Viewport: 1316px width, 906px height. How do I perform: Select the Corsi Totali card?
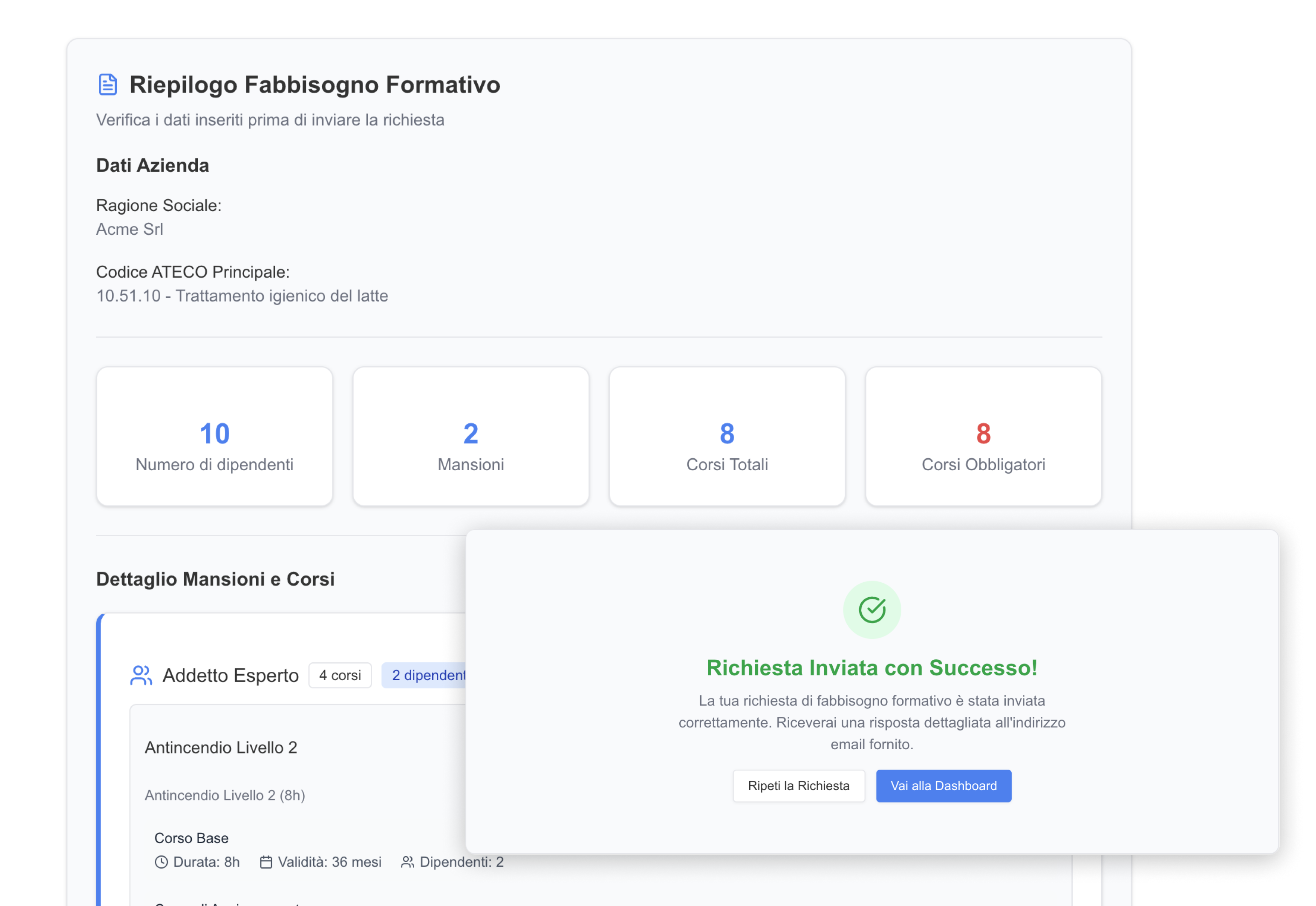[727, 436]
